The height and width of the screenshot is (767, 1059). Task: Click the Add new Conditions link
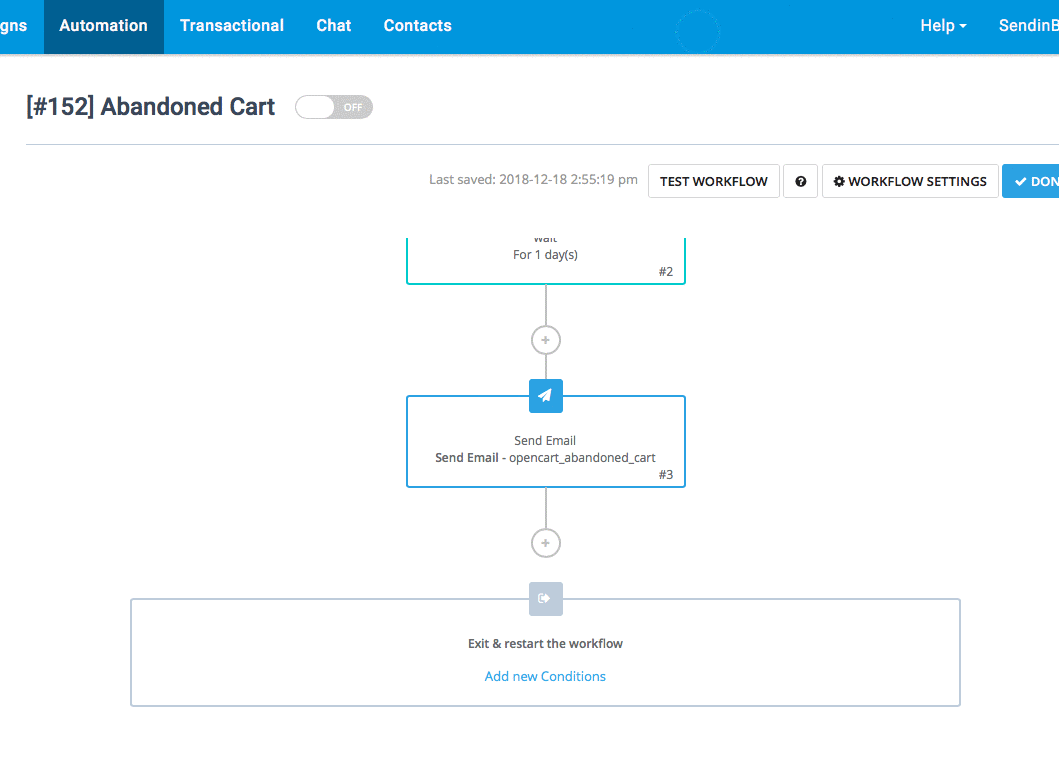(x=545, y=676)
